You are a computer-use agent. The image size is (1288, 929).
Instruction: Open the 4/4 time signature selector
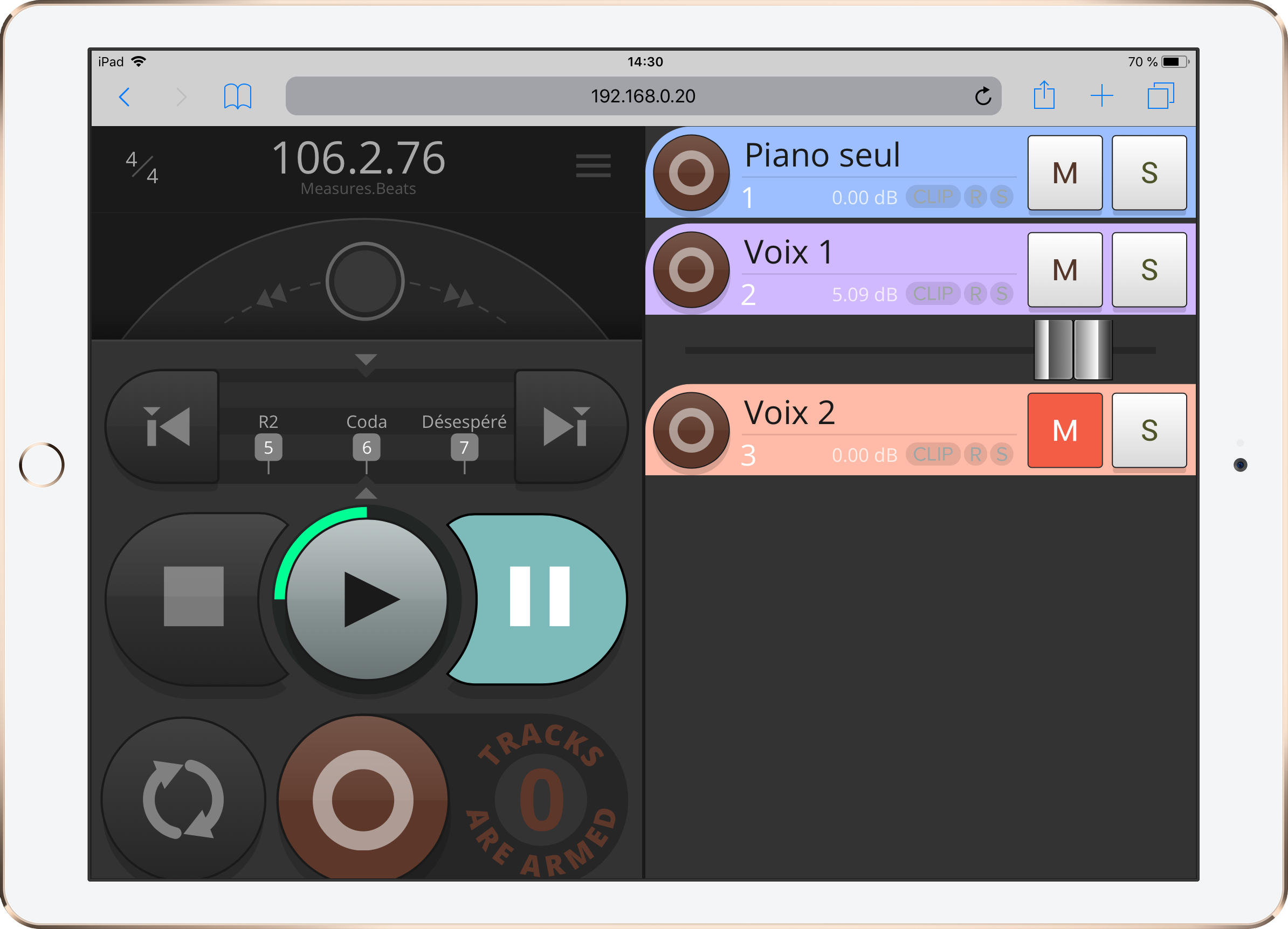(x=141, y=167)
